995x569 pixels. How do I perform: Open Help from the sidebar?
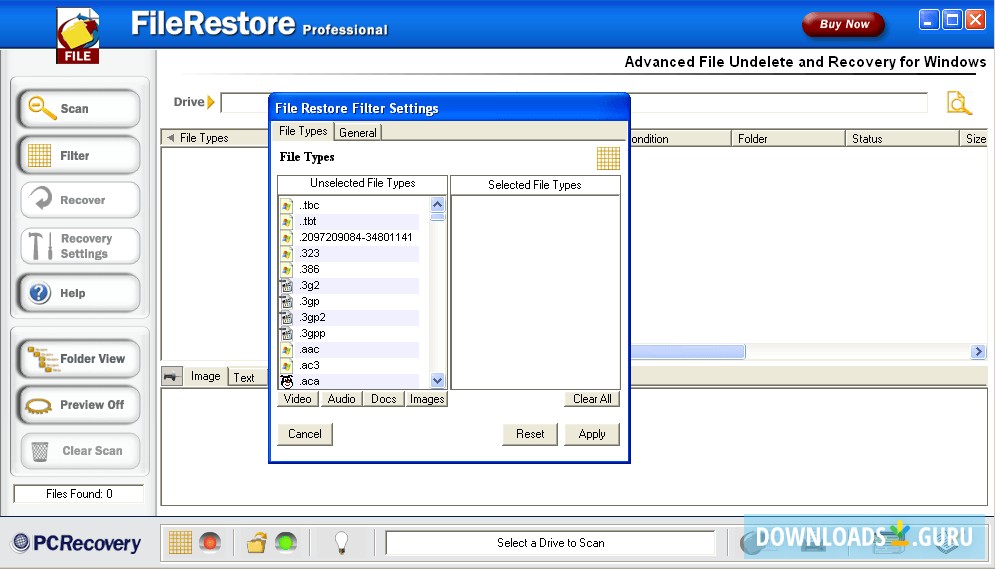(x=79, y=293)
